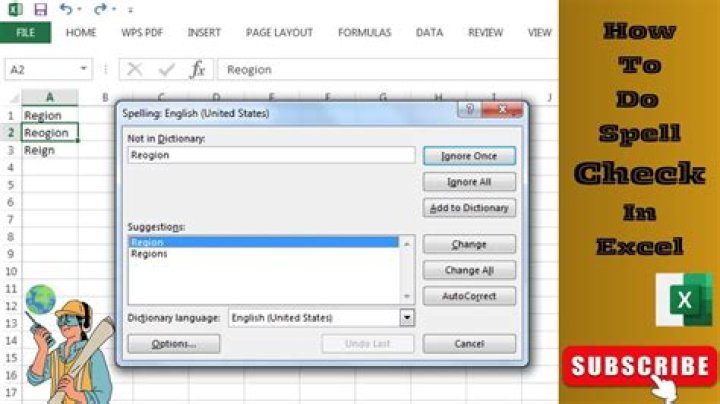Switch to the PAGE LAYOUT tab
This screenshot has width=720, height=404.
pyautogui.click(x=279, y=32)
